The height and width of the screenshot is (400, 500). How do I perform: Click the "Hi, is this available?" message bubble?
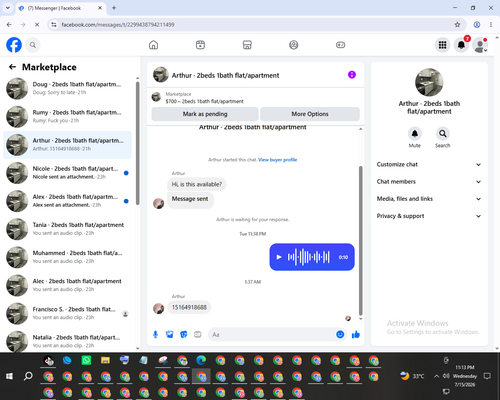[x=196, y=184]
